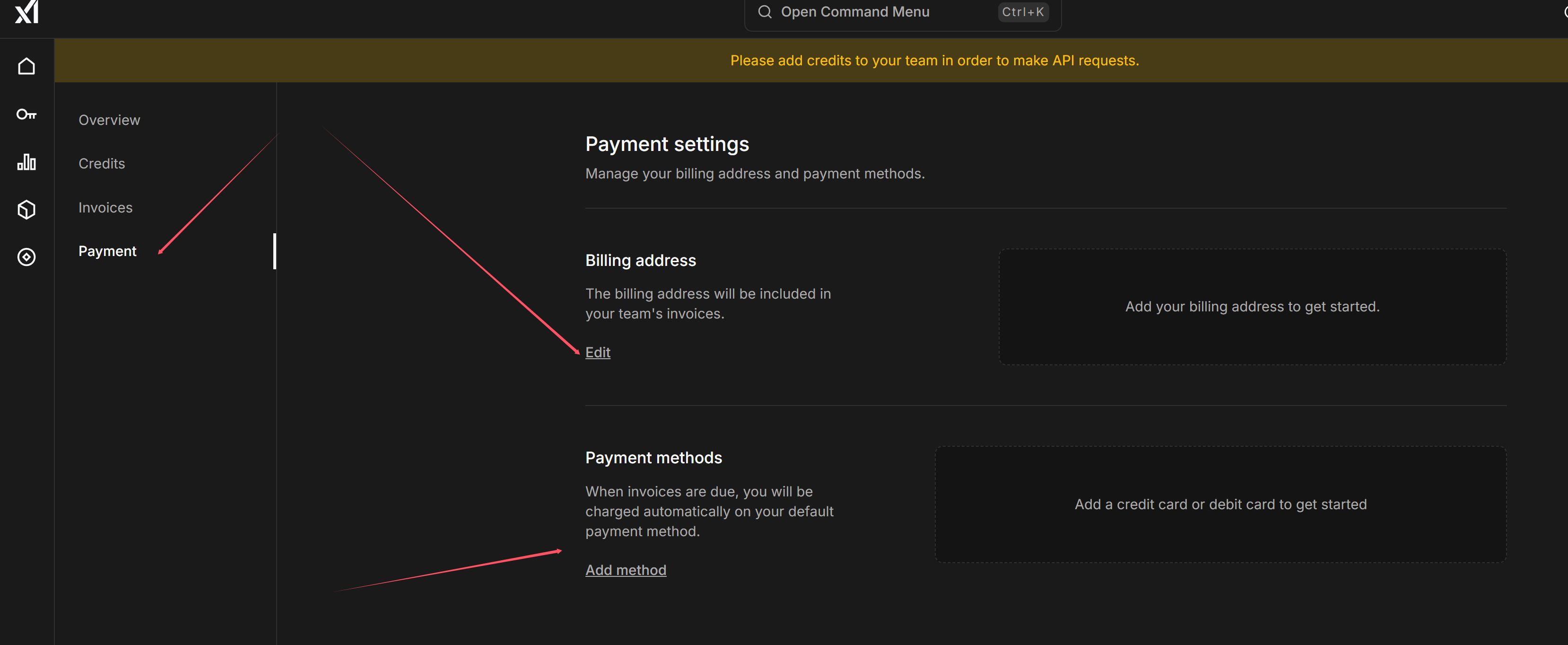Click 'The billing address will be included' text
The height and width of the screenshot is (645, 1568).
708,303
